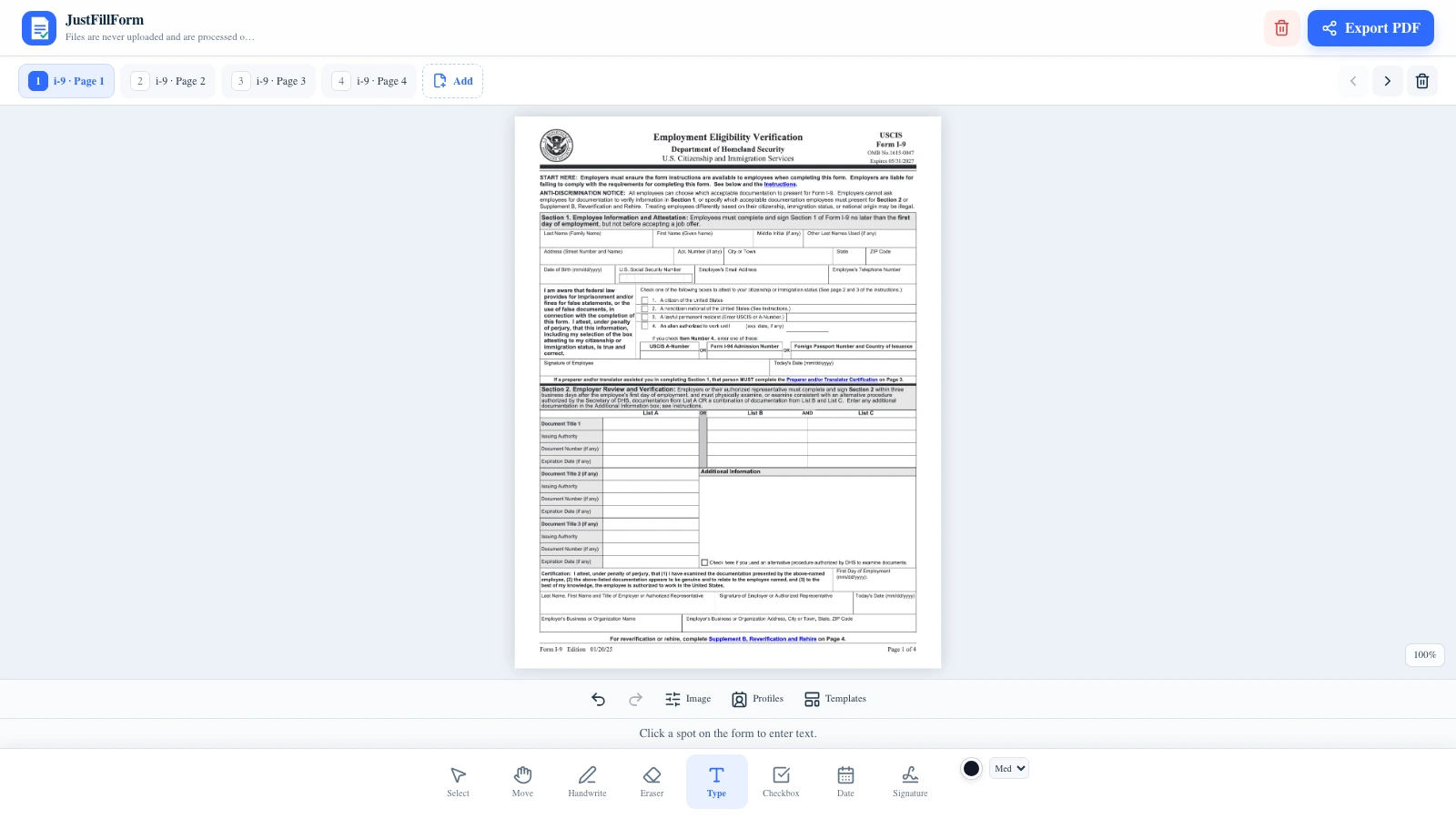Click the black ink color swatch
The width and height of the screenshot is (1456, 819).
[971, 768]
